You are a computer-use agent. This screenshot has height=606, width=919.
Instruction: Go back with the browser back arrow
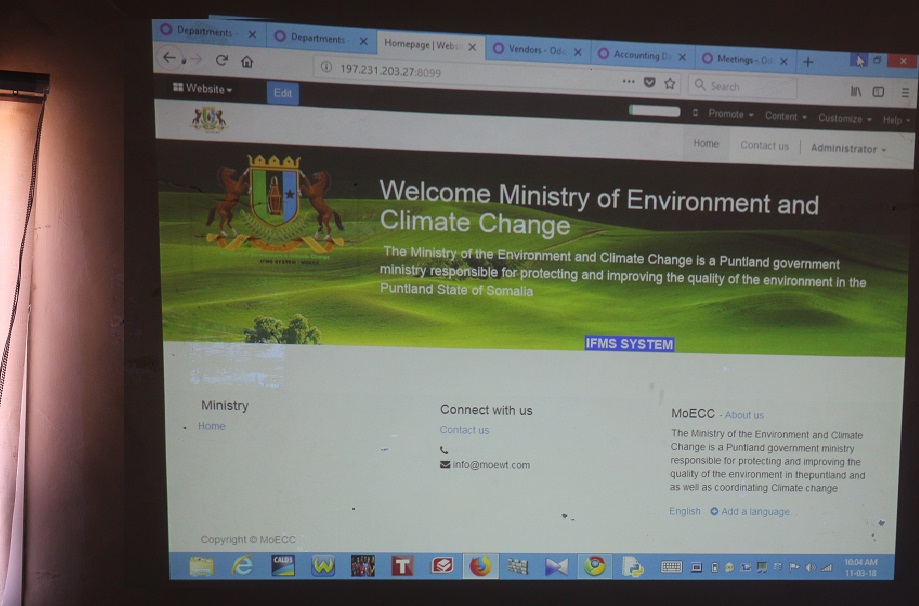tap(169, 57)
